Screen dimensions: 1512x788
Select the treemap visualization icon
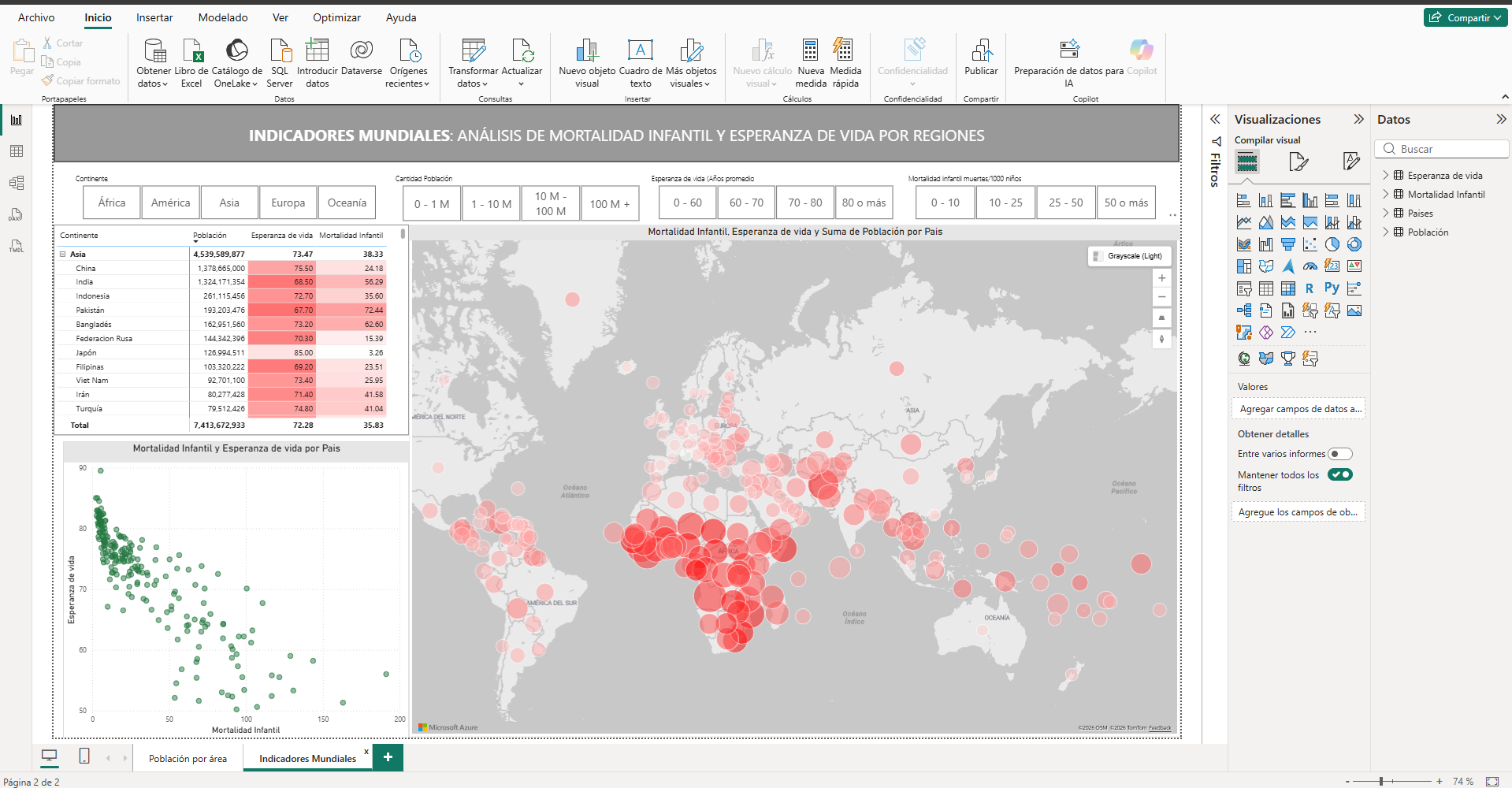coord(1243,266)
